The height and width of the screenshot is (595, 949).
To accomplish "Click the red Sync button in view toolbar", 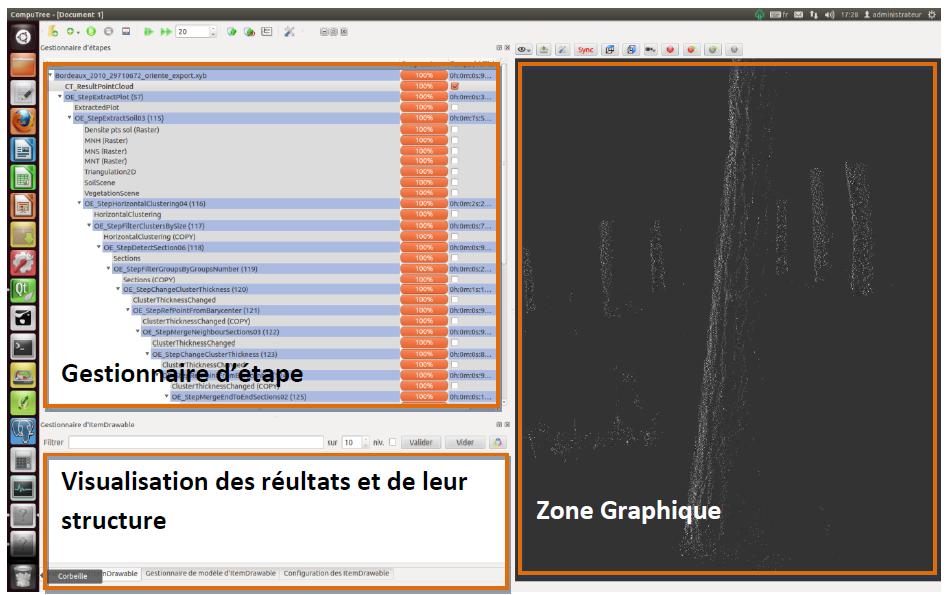I will point(585,49).
